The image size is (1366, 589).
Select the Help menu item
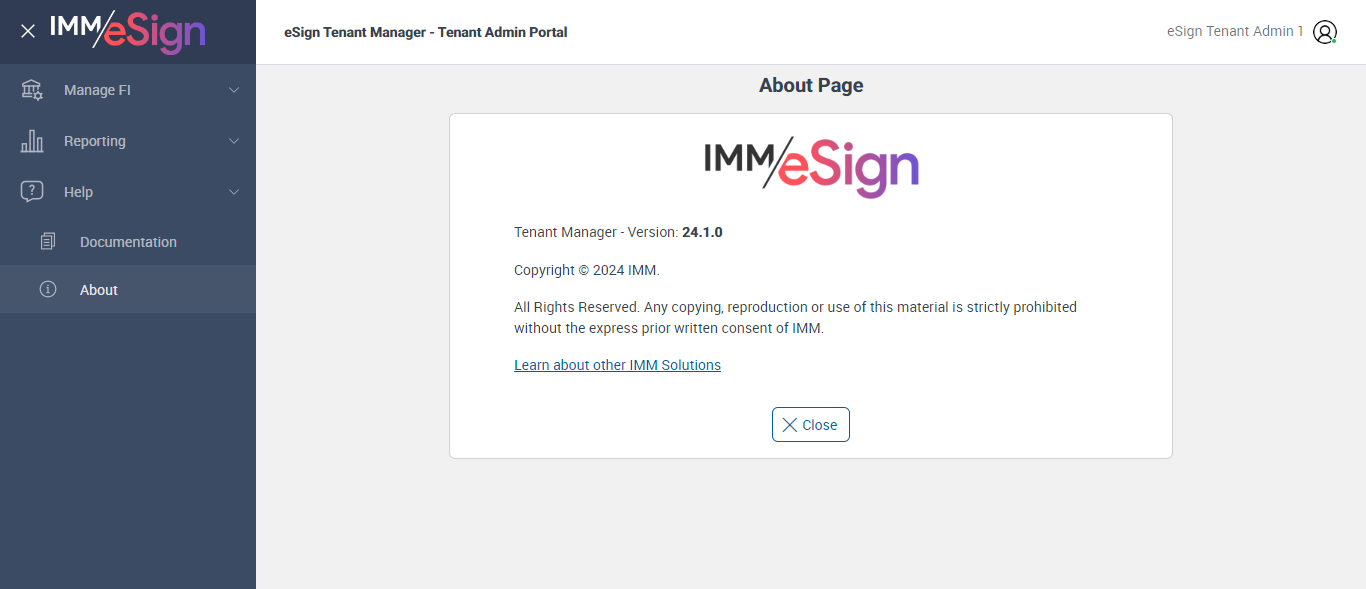click(x=128, y=192)
